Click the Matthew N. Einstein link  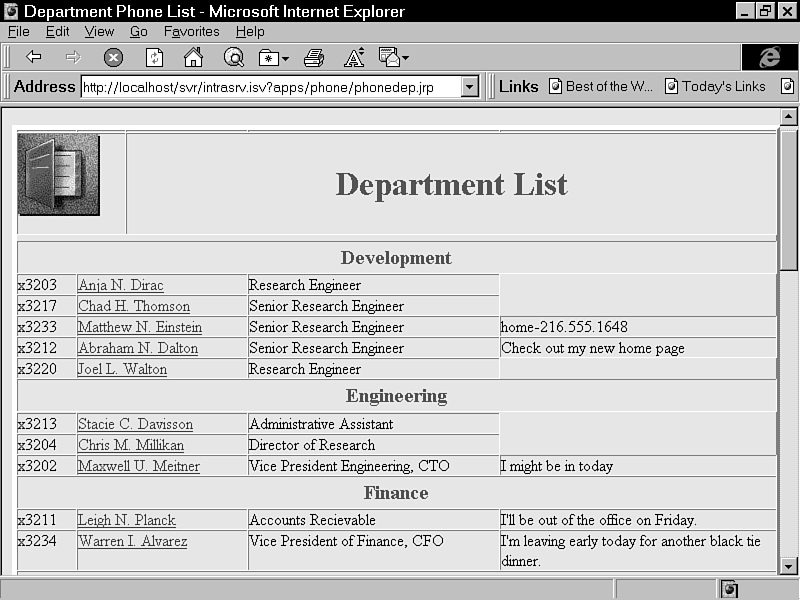tap(140, 328)
